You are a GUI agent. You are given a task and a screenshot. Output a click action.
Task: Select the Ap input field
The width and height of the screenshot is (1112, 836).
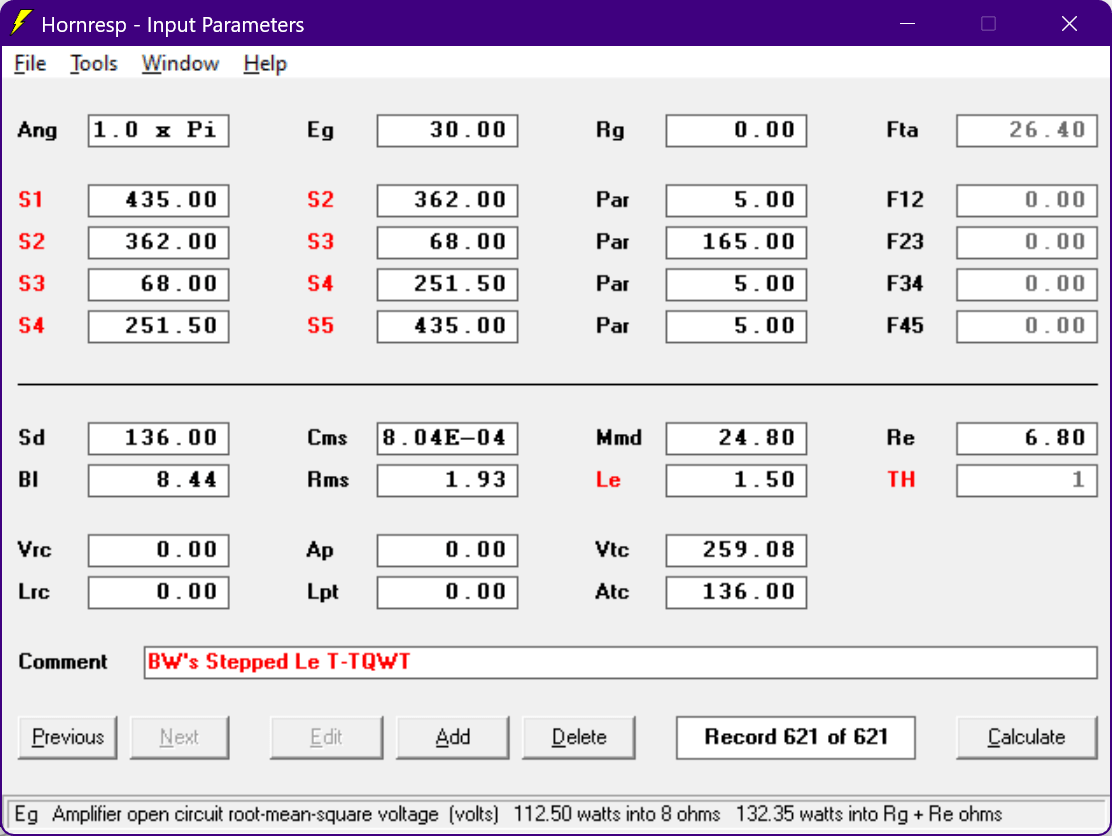pyautogui.click(x=447, y=550)
